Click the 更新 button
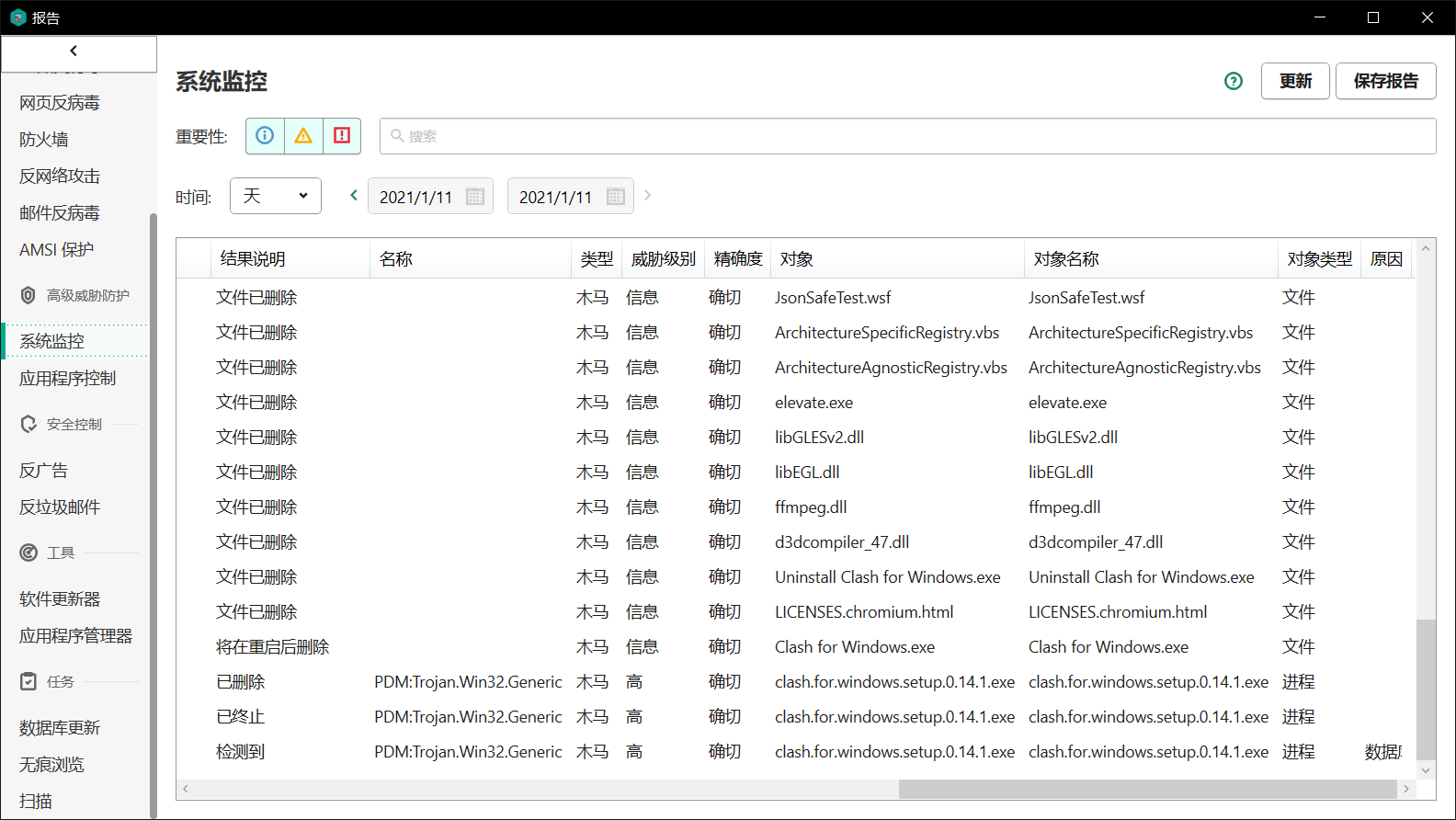The height and width of the screenshot is (820, 1456). tap(1295, 81)
